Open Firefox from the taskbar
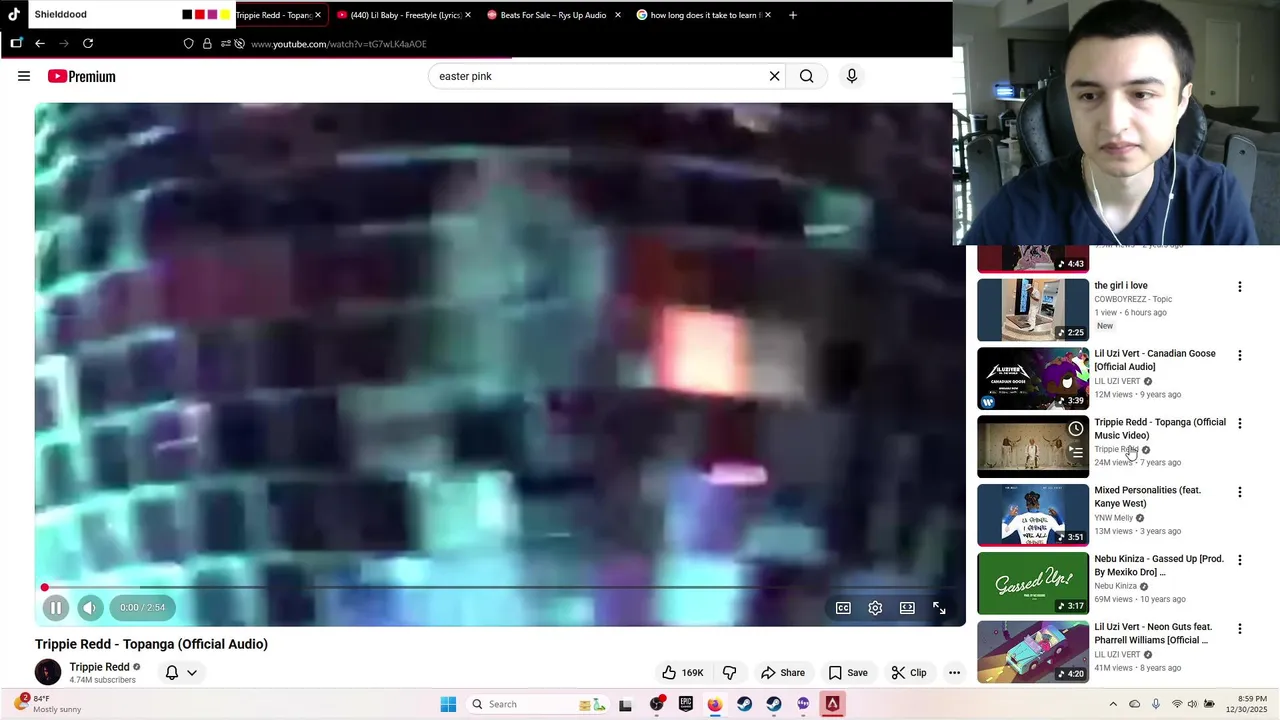Viewport: 1280px width, 720px height. (715, 704)
